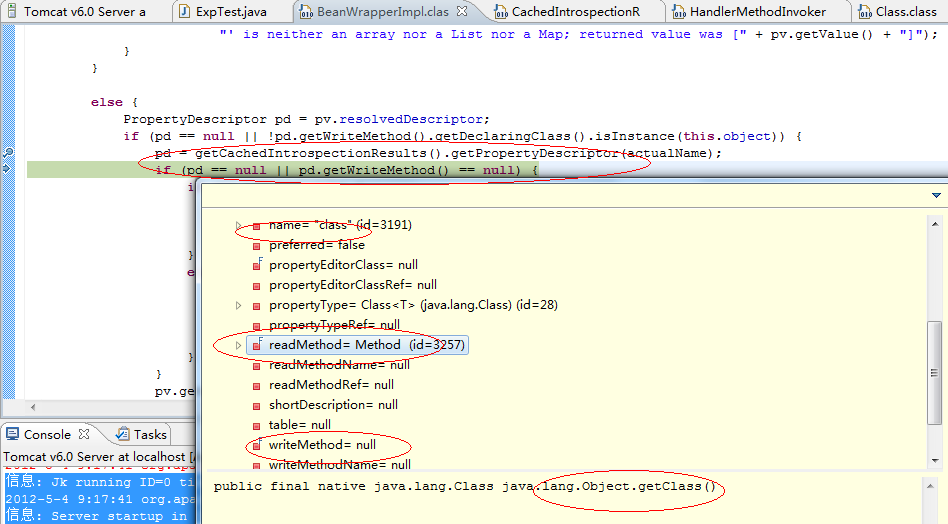Click the field icon beside propertyEditorClassRef
Image resolution: width=948 pixels, height=524 pixels.
coord(256,286)
